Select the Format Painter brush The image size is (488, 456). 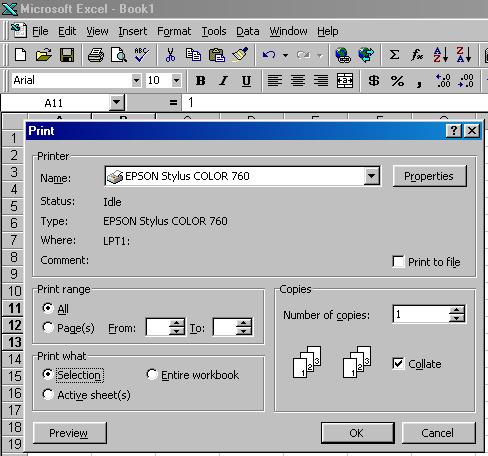pos(240,55)
